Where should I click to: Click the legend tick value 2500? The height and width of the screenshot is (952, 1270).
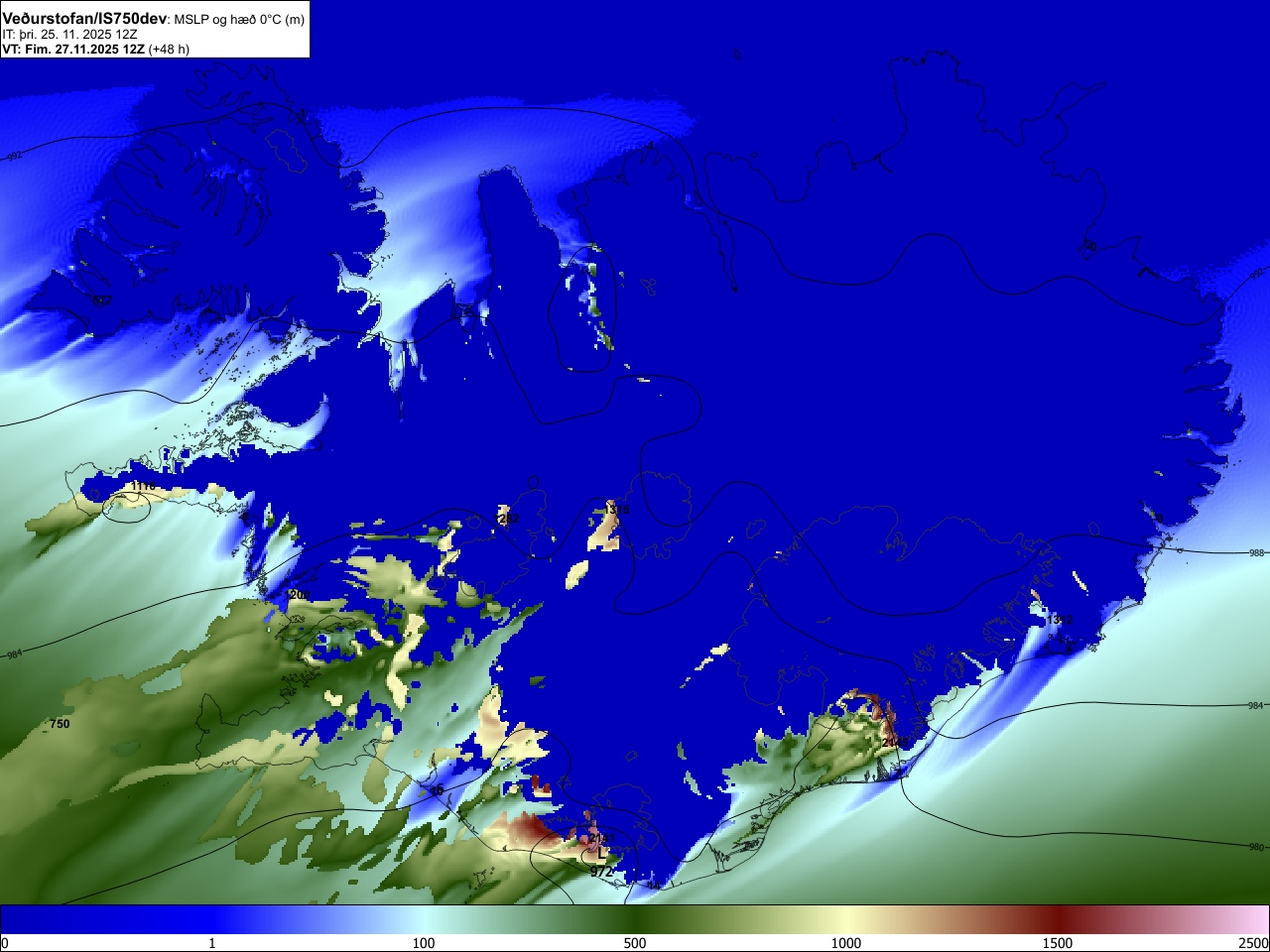point(1253,943)
